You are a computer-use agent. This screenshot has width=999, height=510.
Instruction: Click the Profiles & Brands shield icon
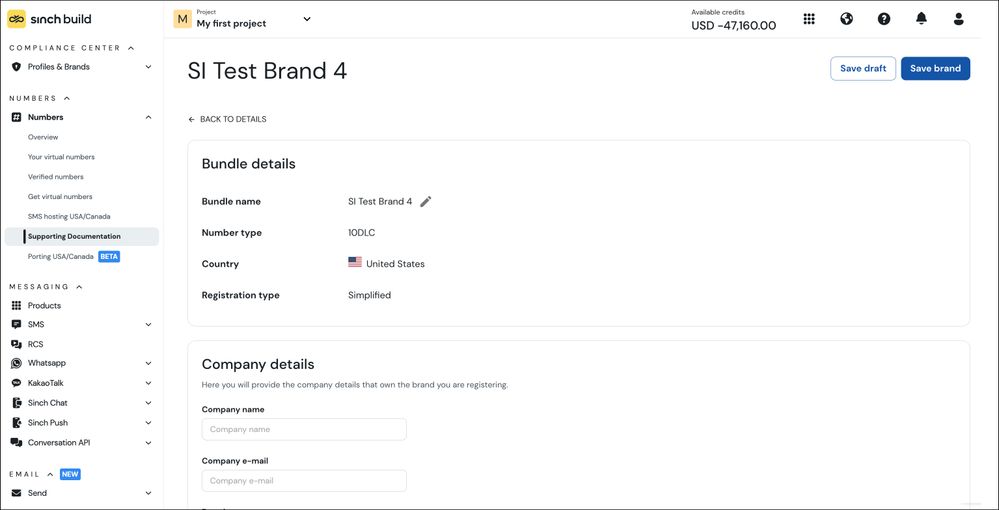(x=17, y=67)
